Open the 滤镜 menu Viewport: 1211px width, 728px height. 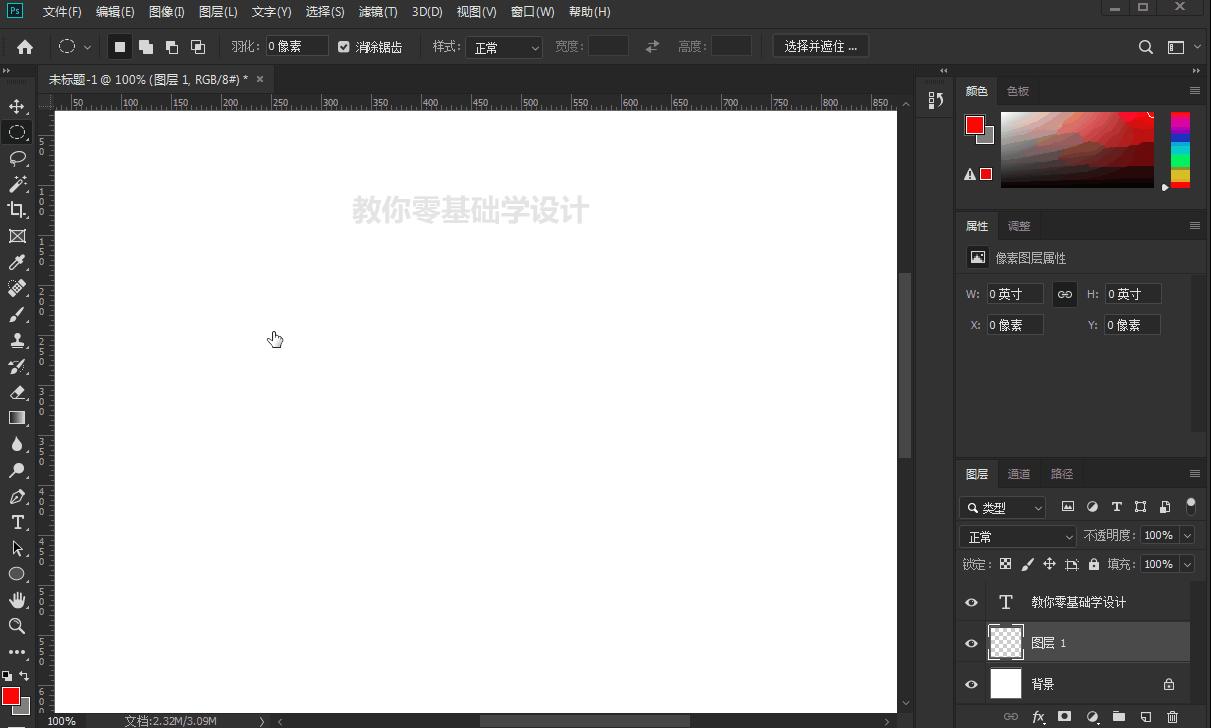(x=378, y=11)
